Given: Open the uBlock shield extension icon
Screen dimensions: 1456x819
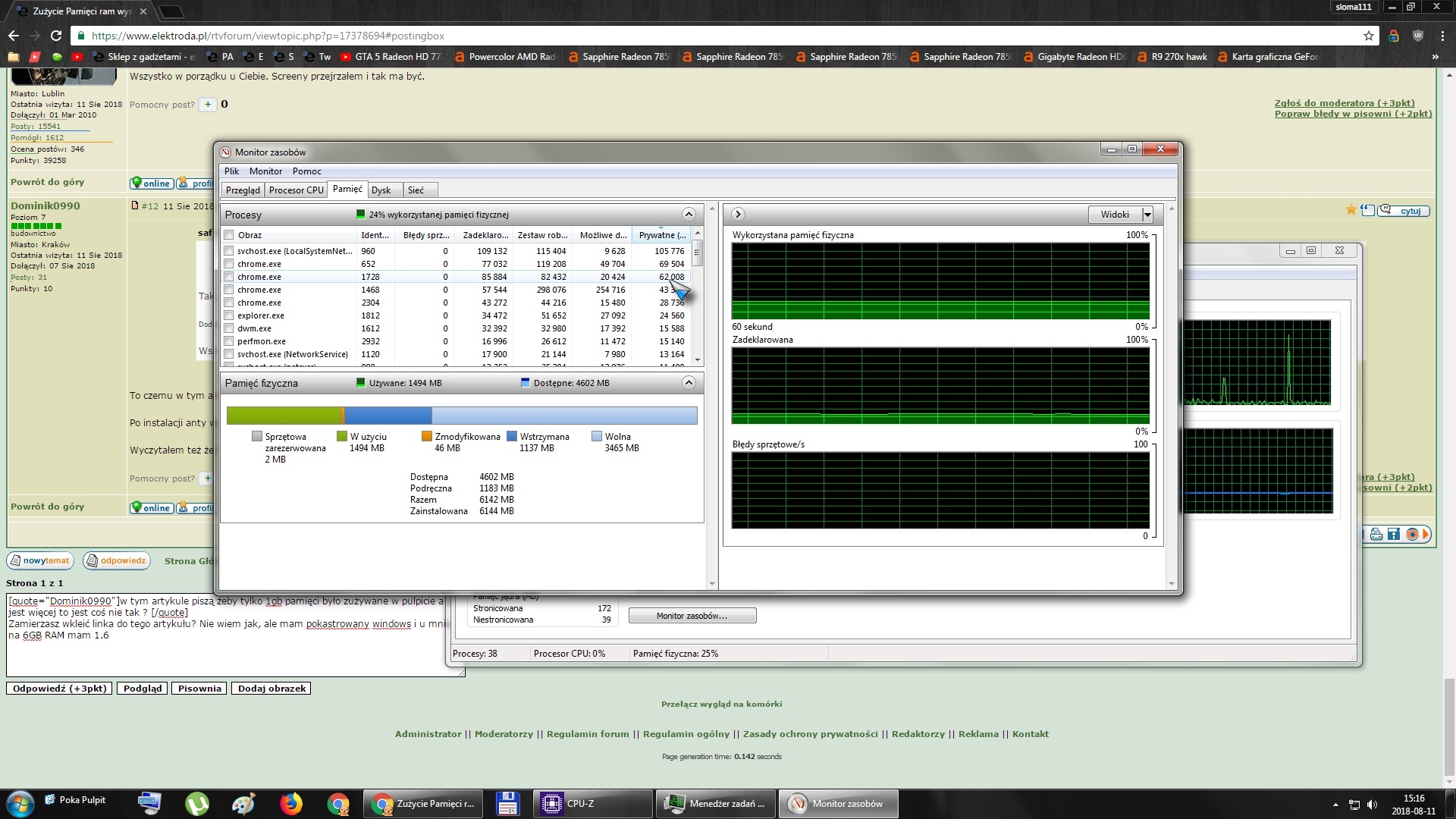Looking at the screenshot, I should 1418,36.
